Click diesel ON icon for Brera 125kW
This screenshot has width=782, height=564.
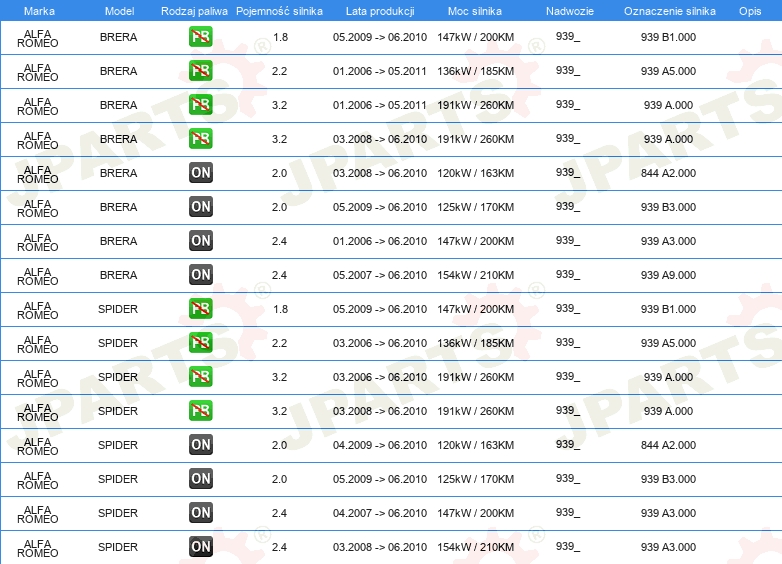click(x=200, y=206)
